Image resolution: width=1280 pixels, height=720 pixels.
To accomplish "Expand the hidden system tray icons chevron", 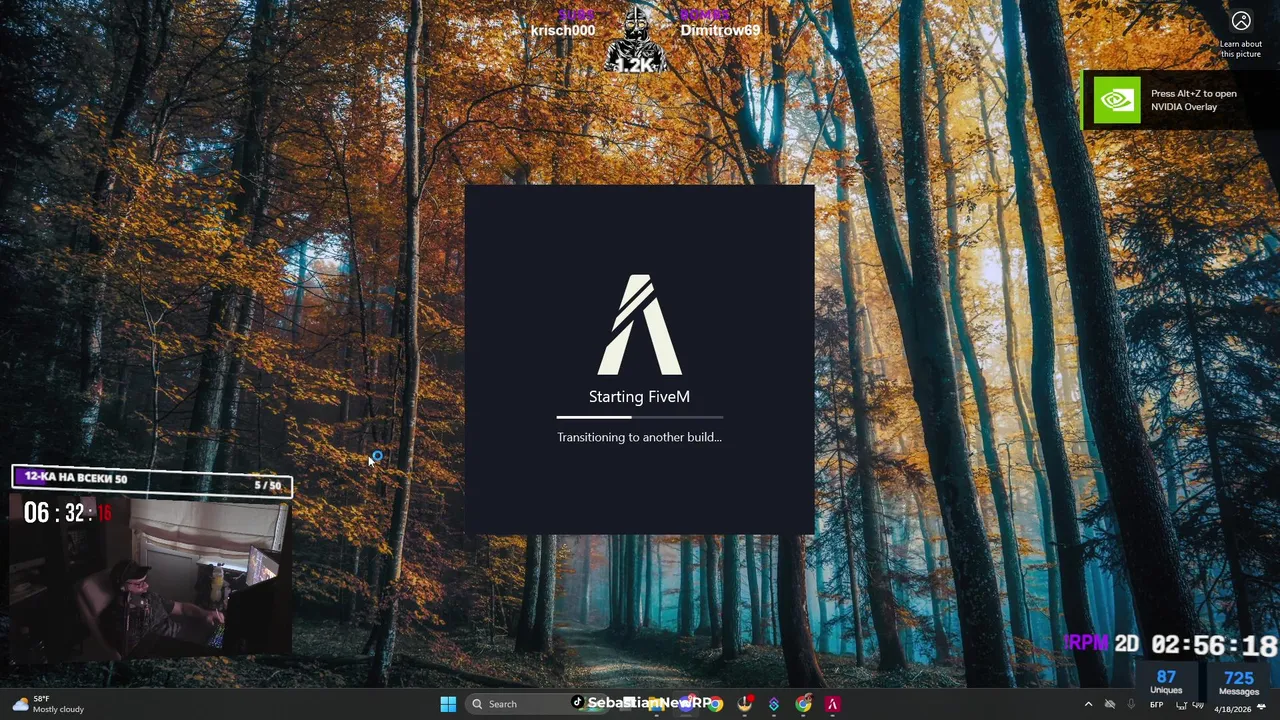I will 1088,704.
